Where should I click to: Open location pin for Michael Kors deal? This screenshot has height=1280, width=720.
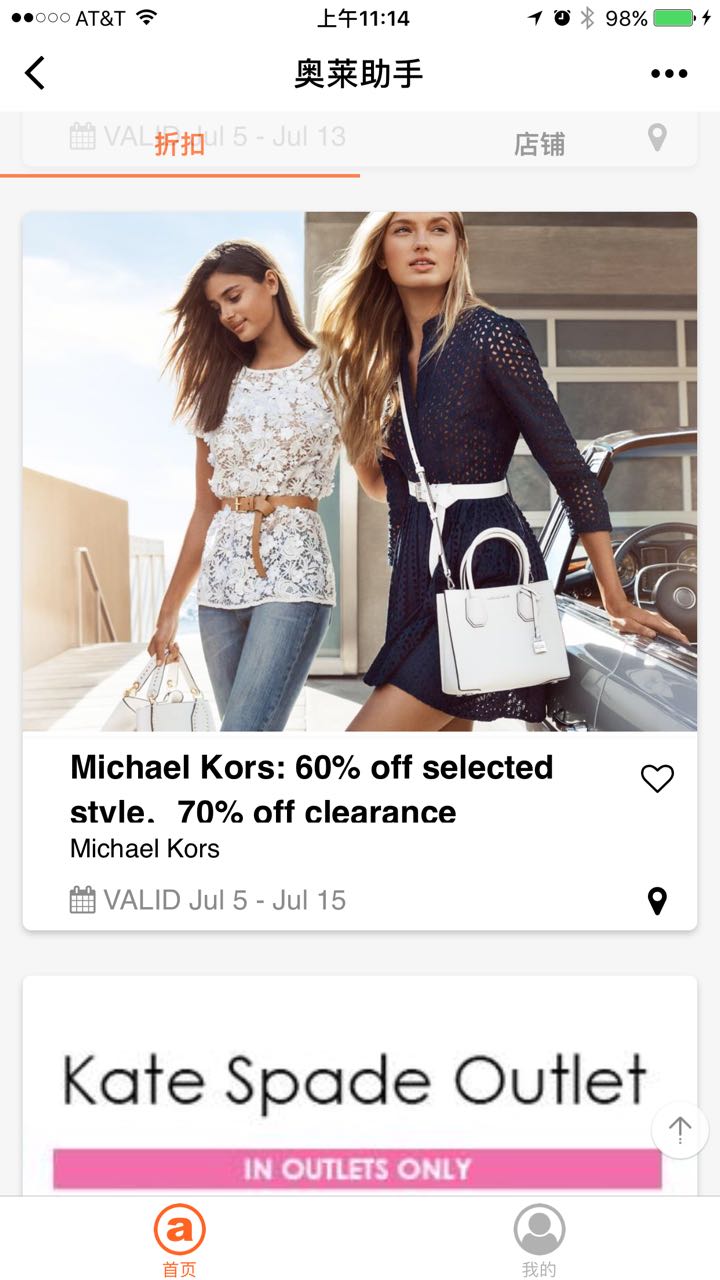coord(657,901)
